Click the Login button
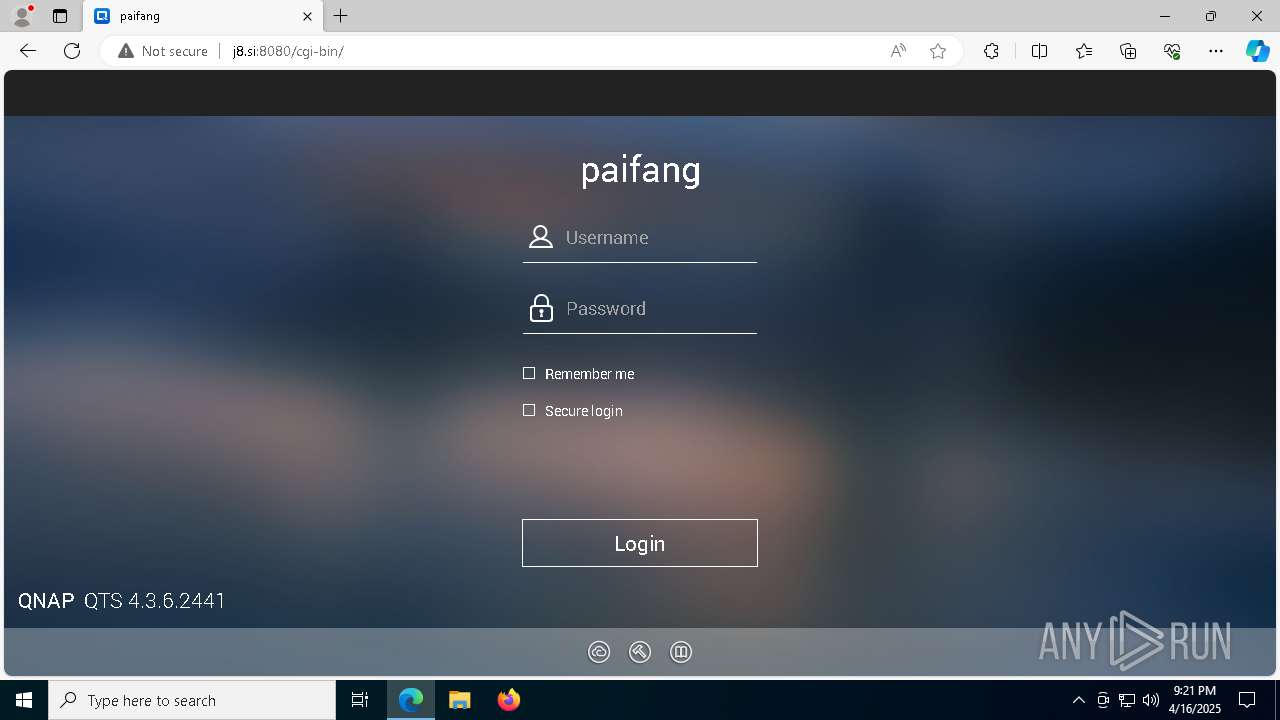The image size is (1280, 720). pos(640,543)
